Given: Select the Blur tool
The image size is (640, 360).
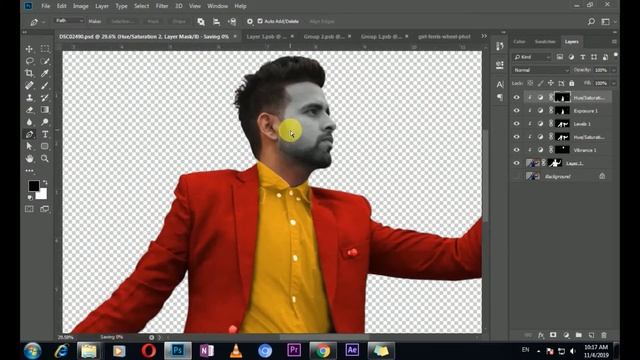Looking at the screenshot, I should click(29, 122).
